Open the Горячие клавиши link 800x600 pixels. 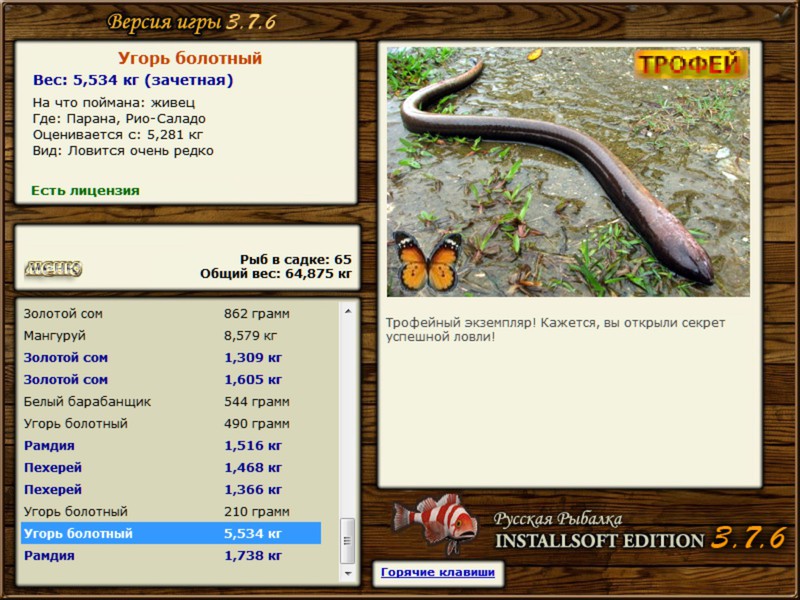(x=438, y=572)
